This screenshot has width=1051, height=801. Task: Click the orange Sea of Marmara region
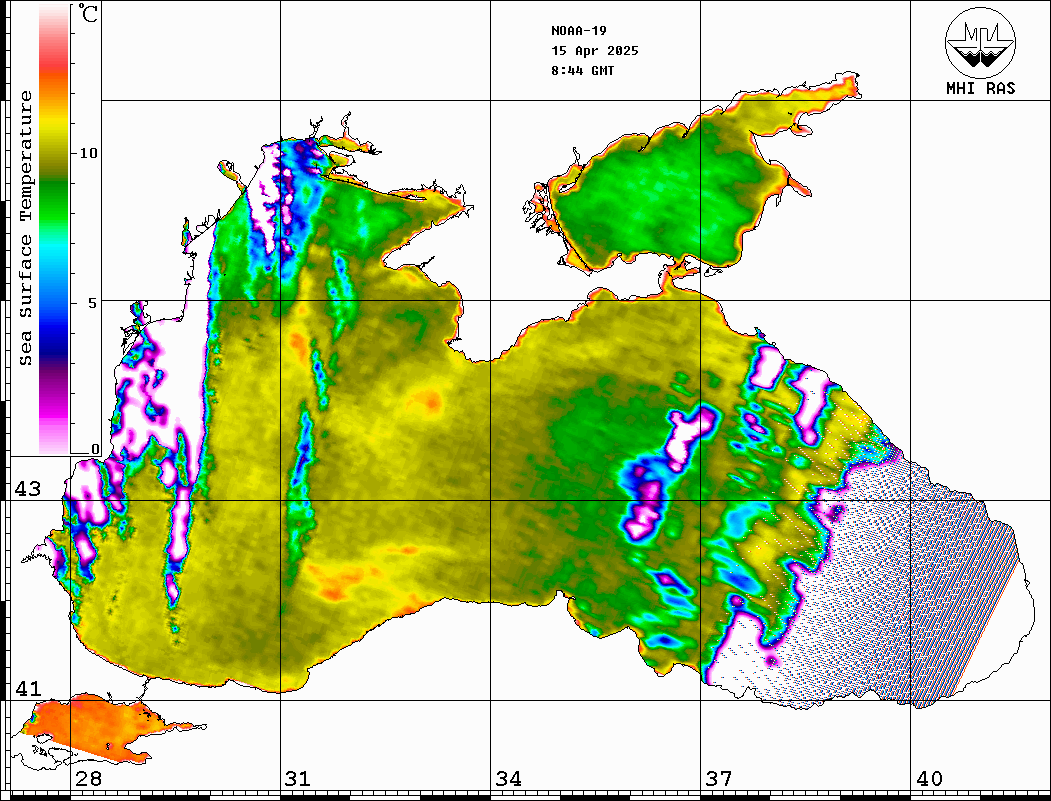click(x=94, y=727)
